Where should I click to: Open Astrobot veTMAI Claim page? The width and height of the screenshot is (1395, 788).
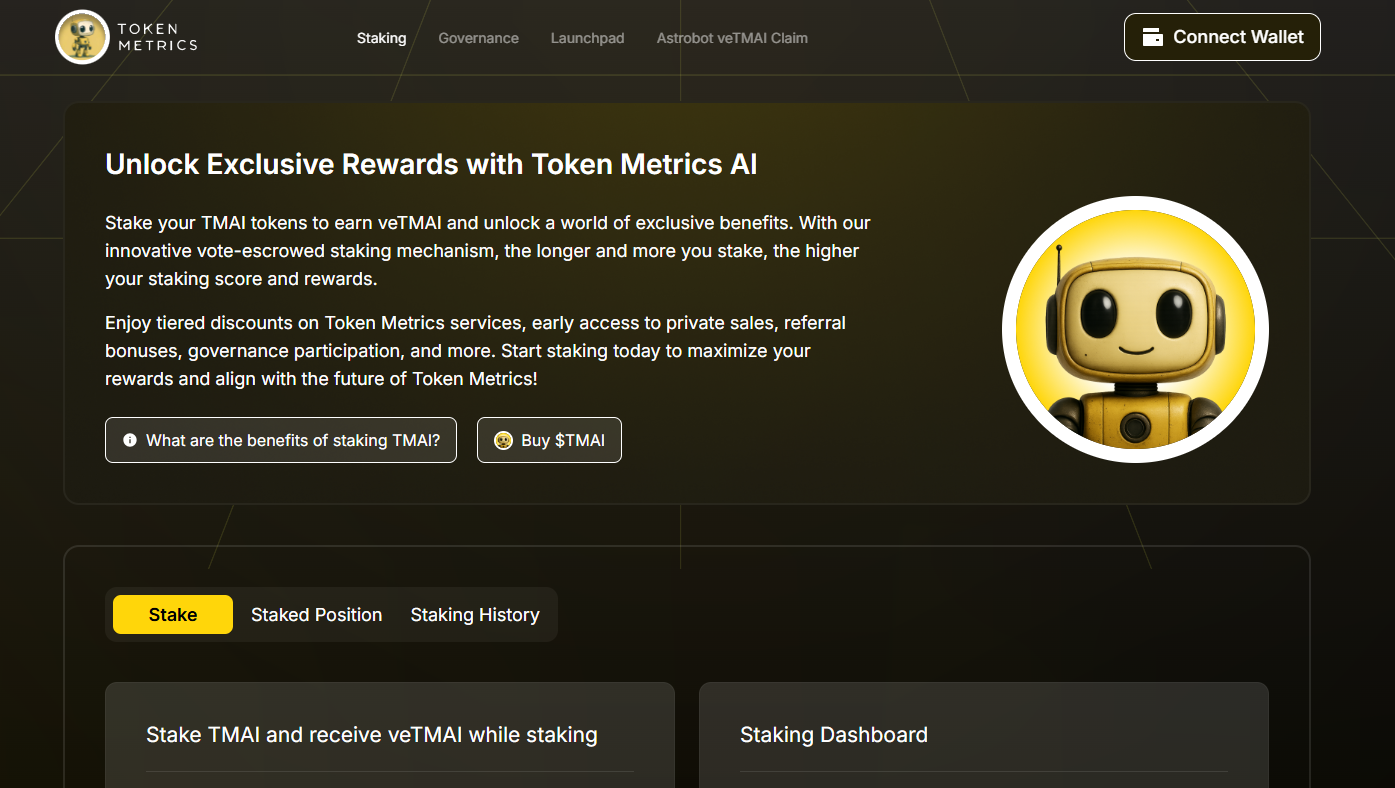pyautogui.click(x=732, y=38)
